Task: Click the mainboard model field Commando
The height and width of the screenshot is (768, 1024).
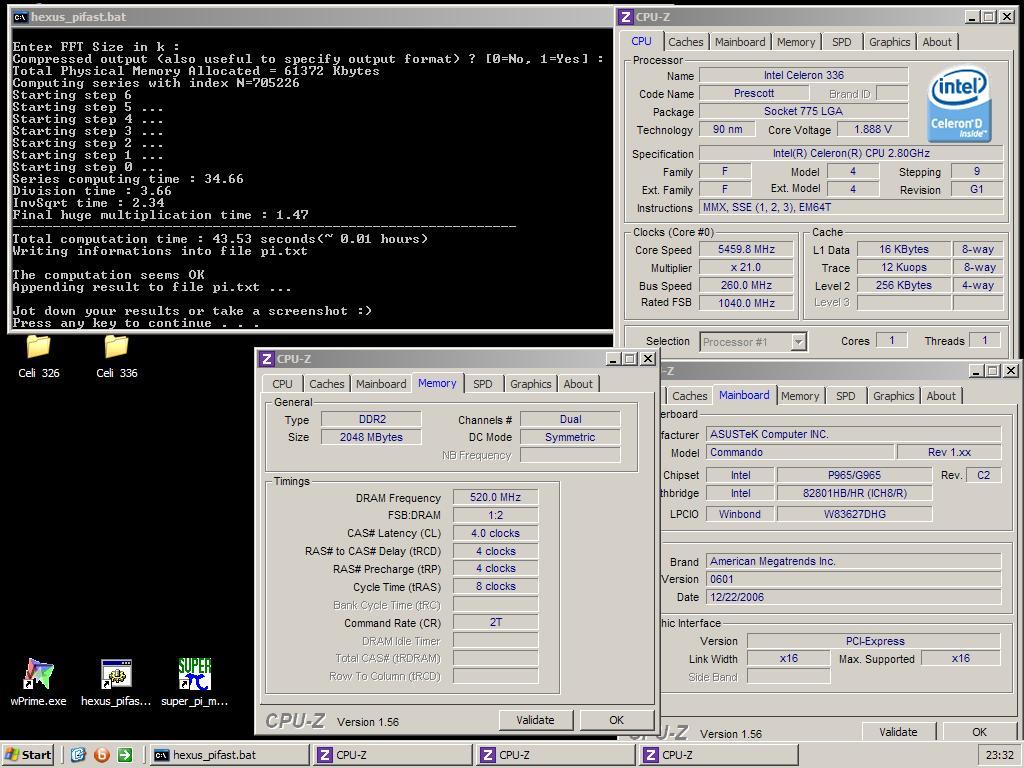Action: pos(800,452)
